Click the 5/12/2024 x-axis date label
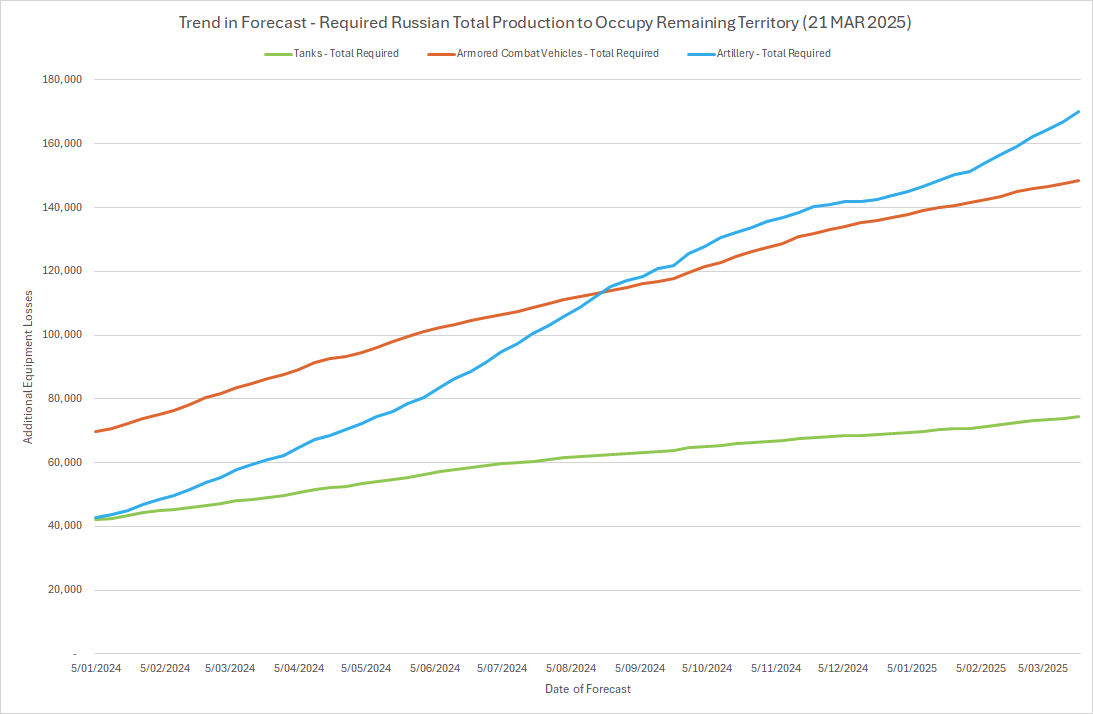Viewport: 1093px width, 714px height. click(x=843, y=668)
